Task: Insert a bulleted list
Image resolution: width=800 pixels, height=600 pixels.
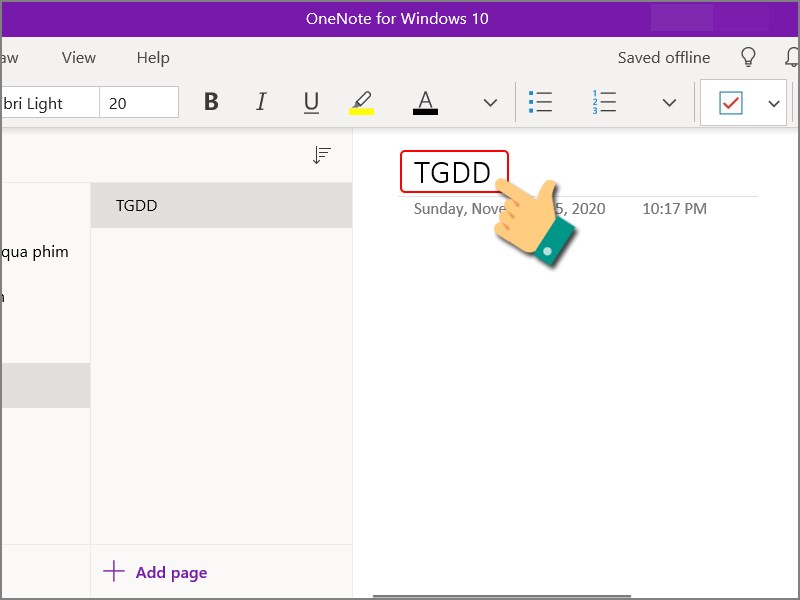Action: (x=541, y=102)
